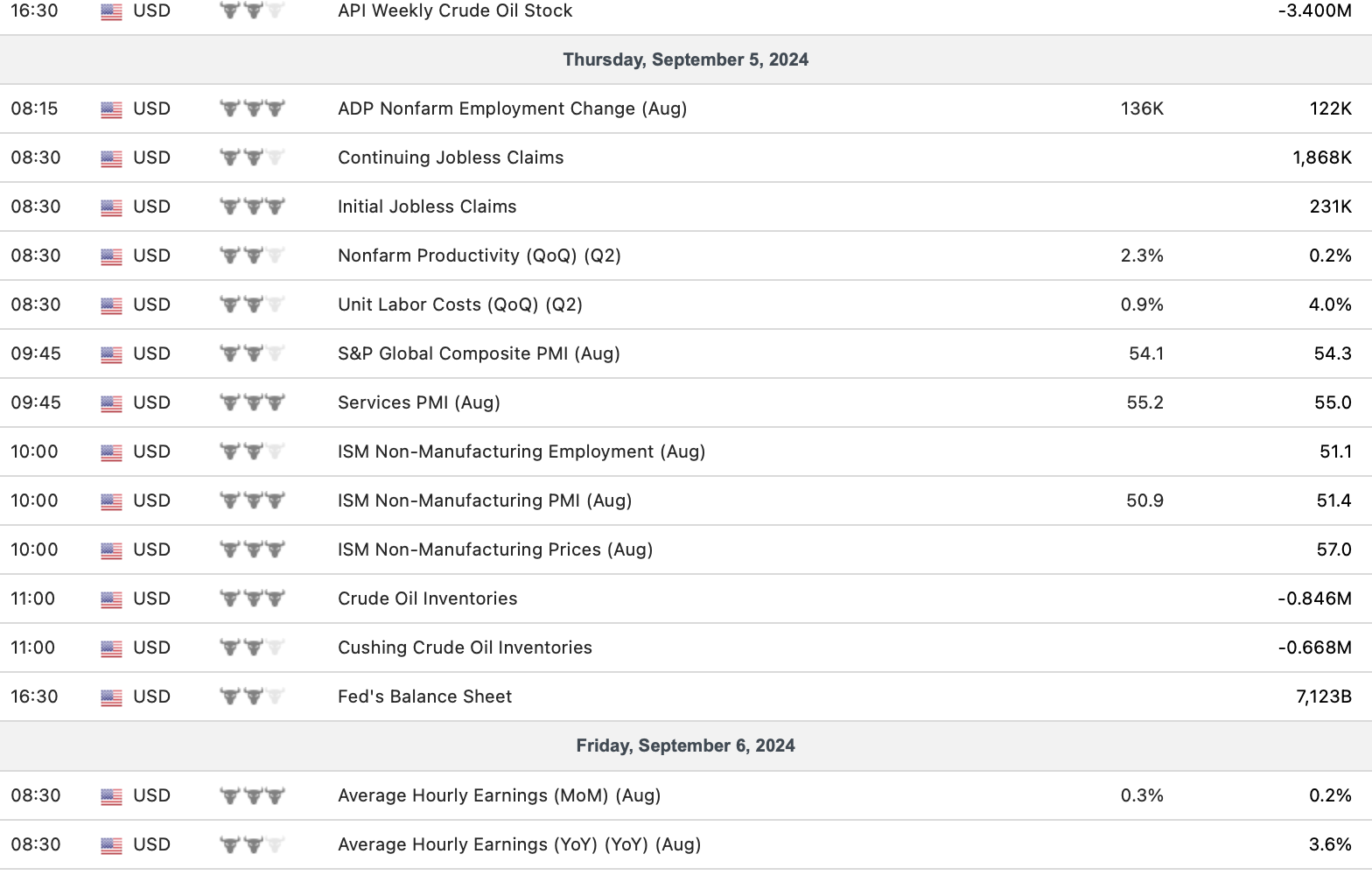Click the bull volatility icons for Services PMI

coord(252,403)
